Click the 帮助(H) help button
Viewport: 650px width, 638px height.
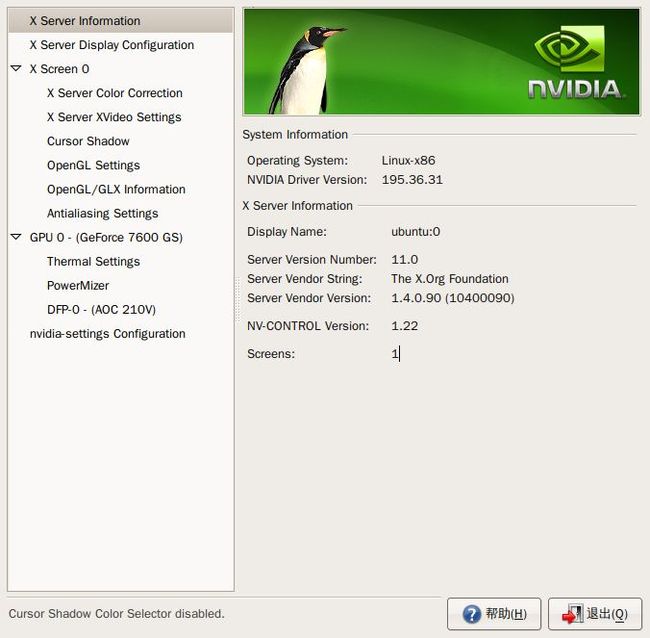pyautogui.click(x=494, y=614)
